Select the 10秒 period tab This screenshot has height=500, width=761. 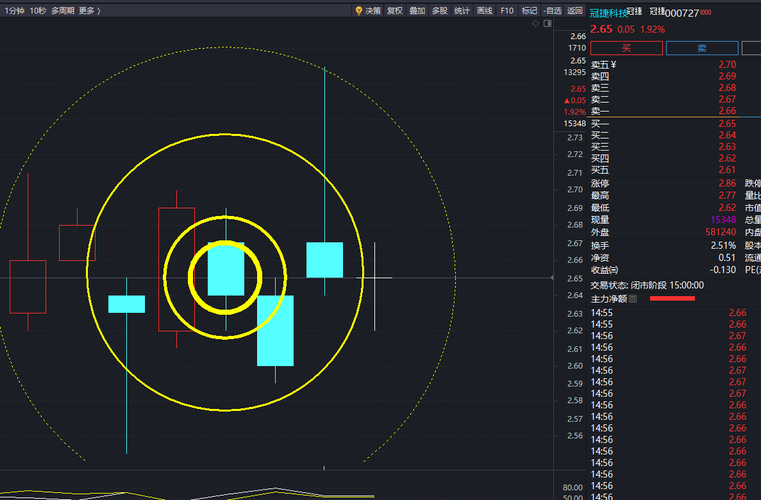[38, 11]
